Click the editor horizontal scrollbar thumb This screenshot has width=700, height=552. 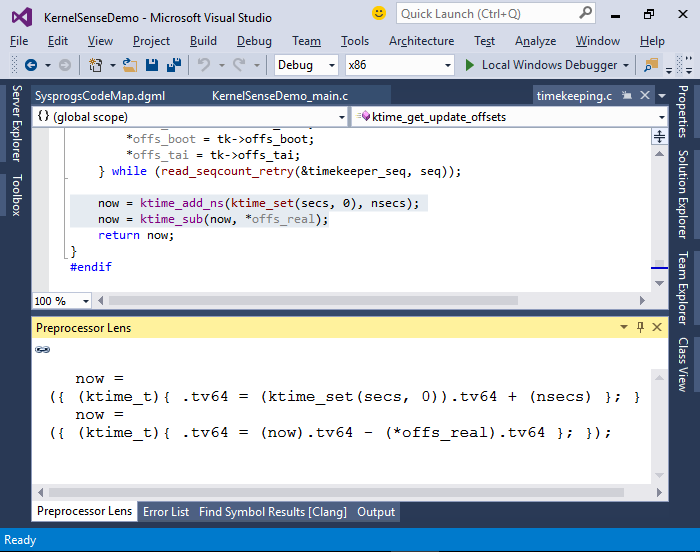(313, 301)
